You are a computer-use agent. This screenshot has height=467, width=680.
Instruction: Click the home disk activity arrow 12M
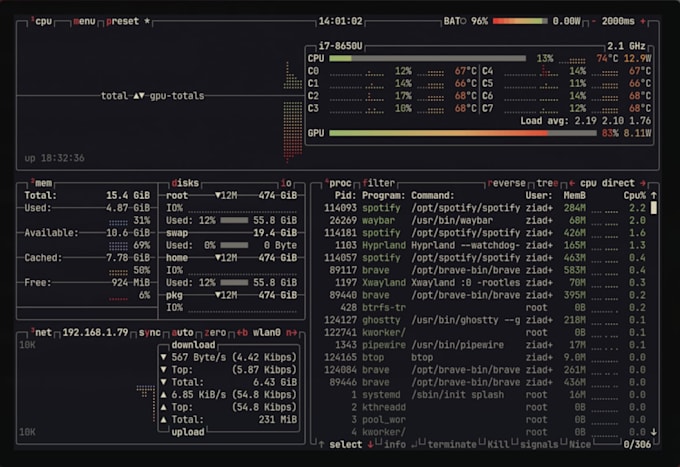[x=226, y=258]
